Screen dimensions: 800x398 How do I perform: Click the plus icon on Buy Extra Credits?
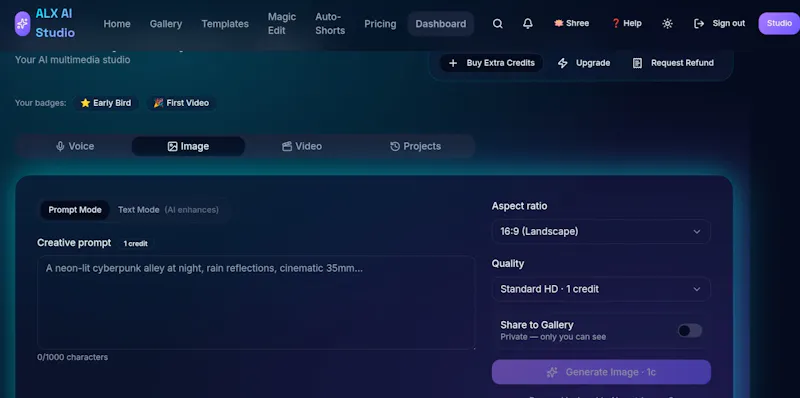453,63
